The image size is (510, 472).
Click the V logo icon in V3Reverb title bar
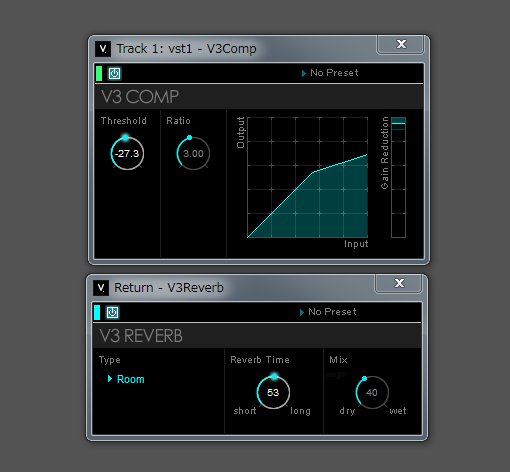[101, 288]
